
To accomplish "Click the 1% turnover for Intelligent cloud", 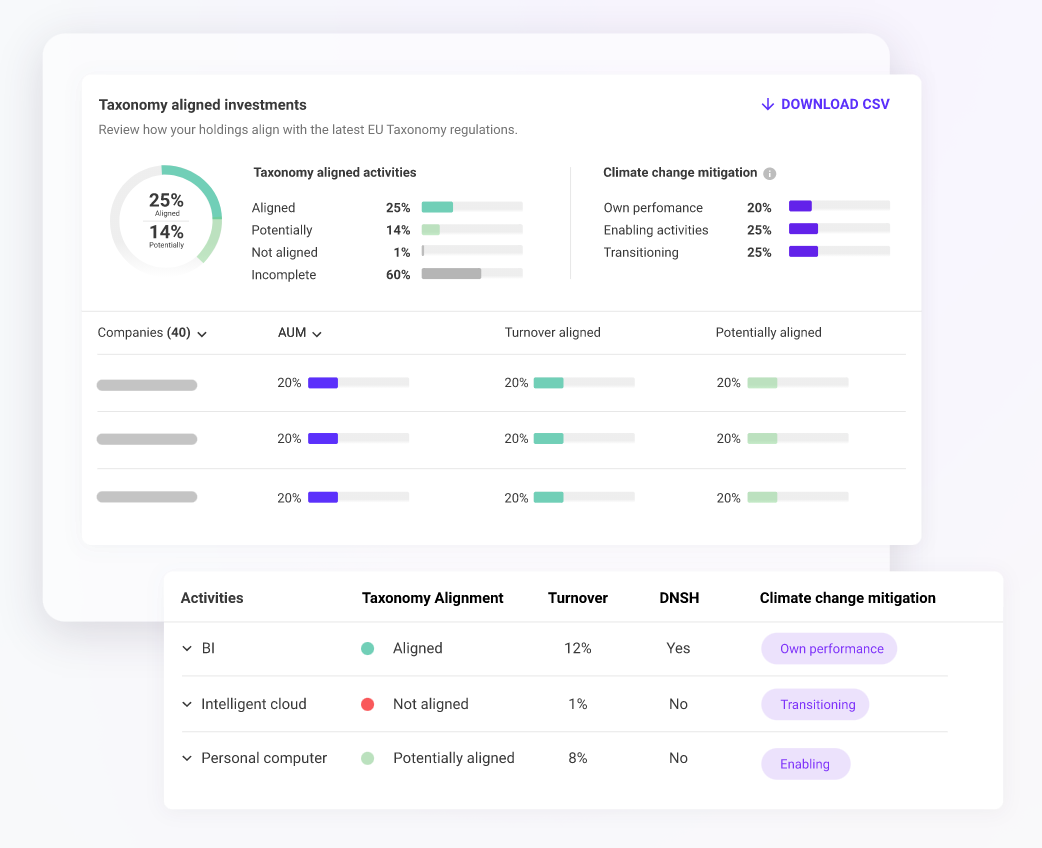I will click(x=577, y=704).
